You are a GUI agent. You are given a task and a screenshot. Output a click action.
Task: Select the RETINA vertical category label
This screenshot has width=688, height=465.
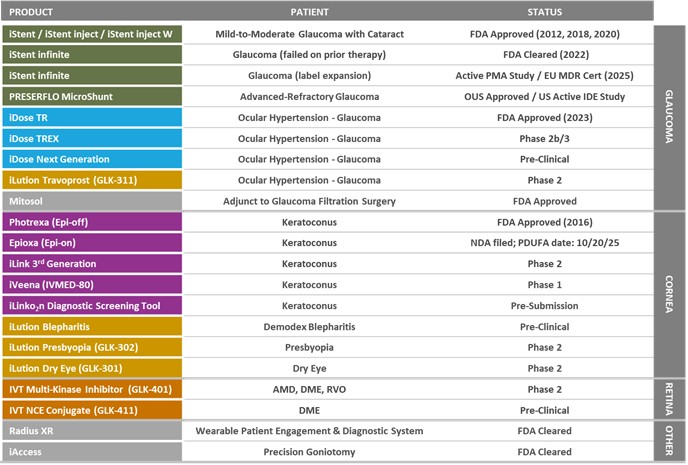pyautogui.click(x=669, y=399)
